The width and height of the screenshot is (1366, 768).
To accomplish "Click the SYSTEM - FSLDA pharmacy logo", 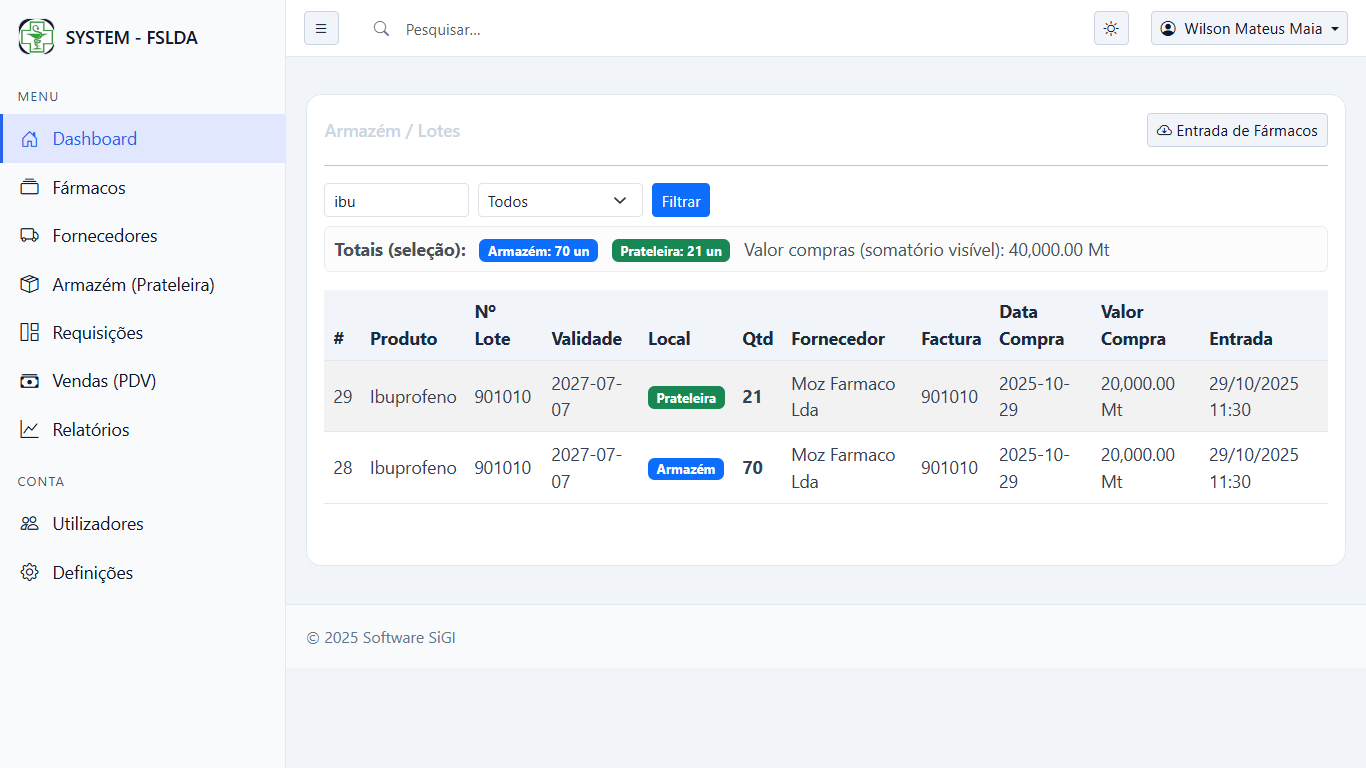I will tap(37, 37).
